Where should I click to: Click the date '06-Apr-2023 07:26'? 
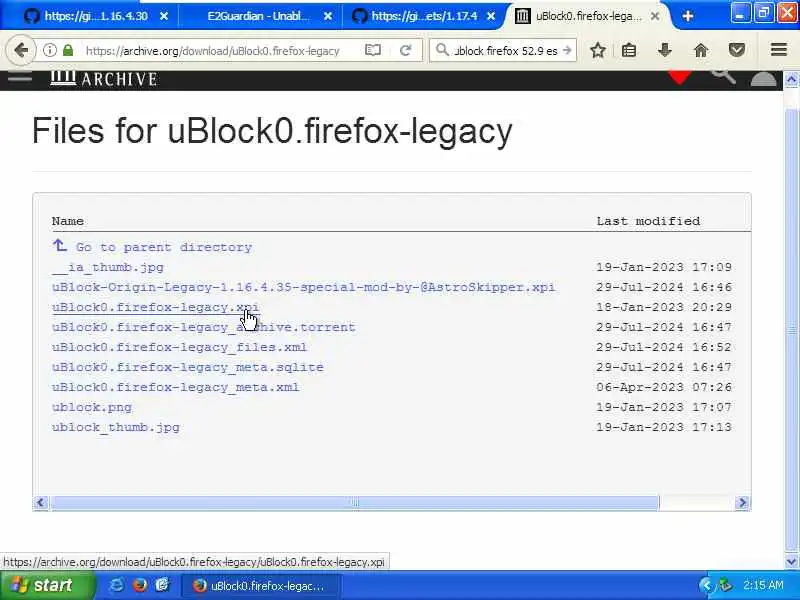pyautogui.click(x=664, y=387)
